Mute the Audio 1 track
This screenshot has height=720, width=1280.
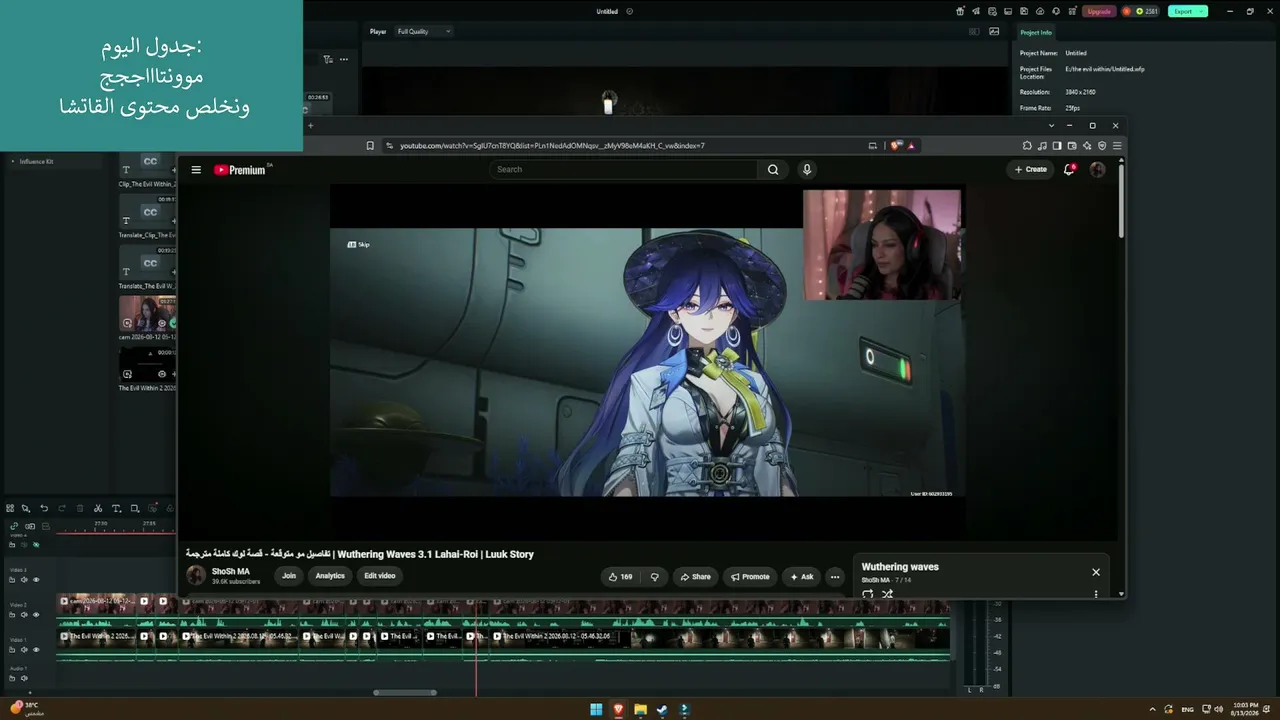24,678
